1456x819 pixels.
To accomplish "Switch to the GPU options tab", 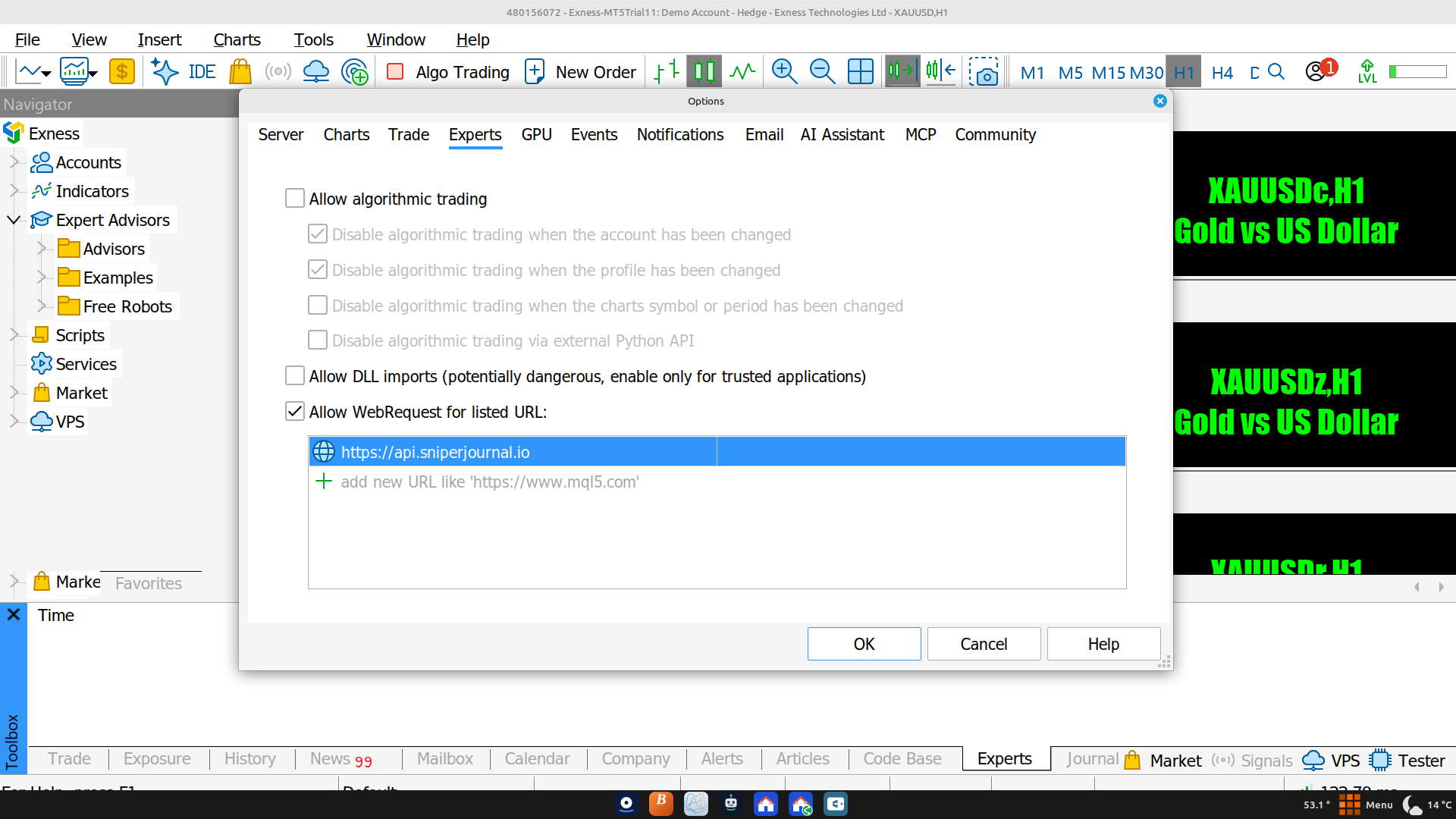I will (x=536, y=135).
